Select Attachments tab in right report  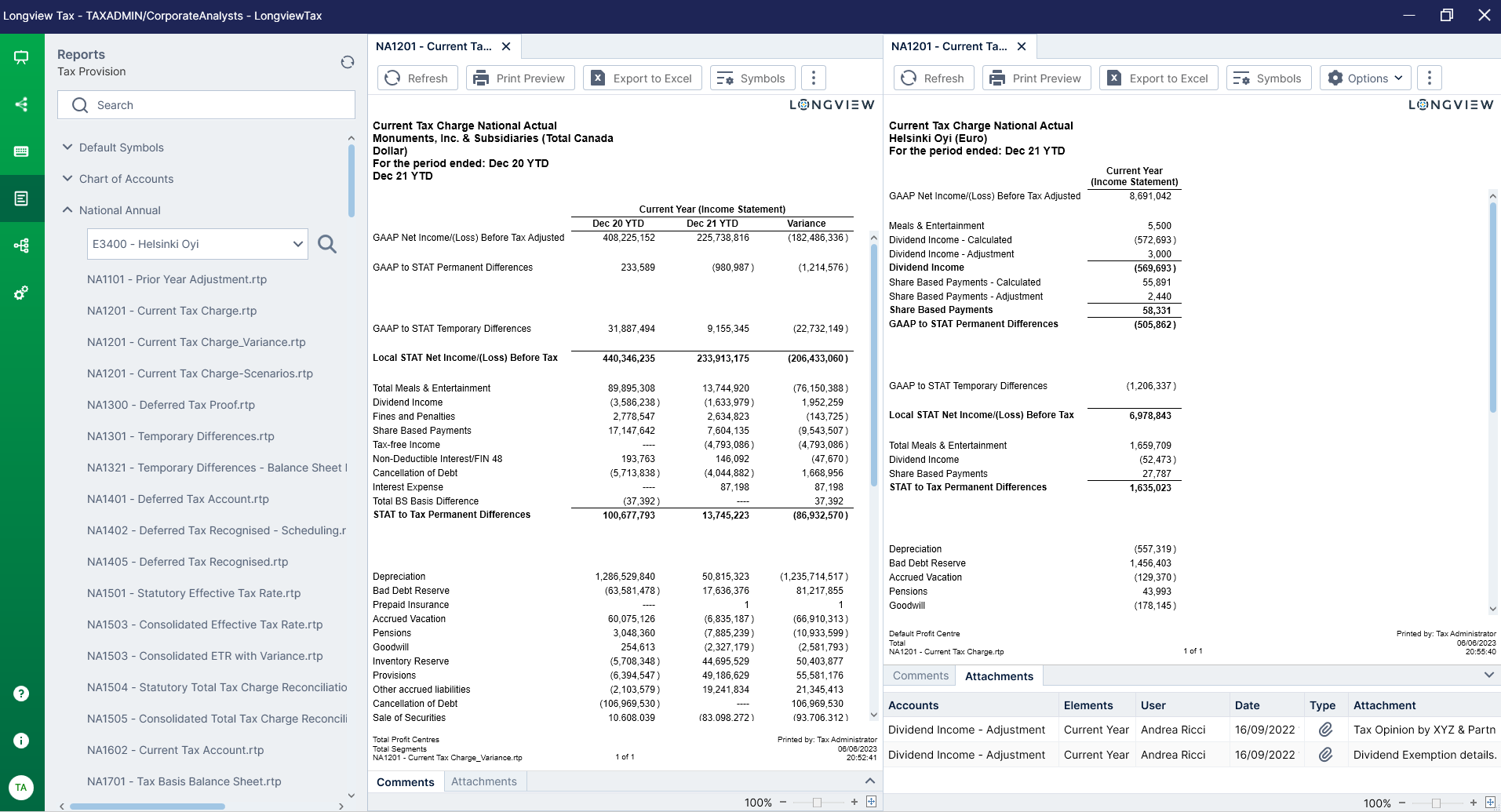pyautogui.click(x=999, y=676)
